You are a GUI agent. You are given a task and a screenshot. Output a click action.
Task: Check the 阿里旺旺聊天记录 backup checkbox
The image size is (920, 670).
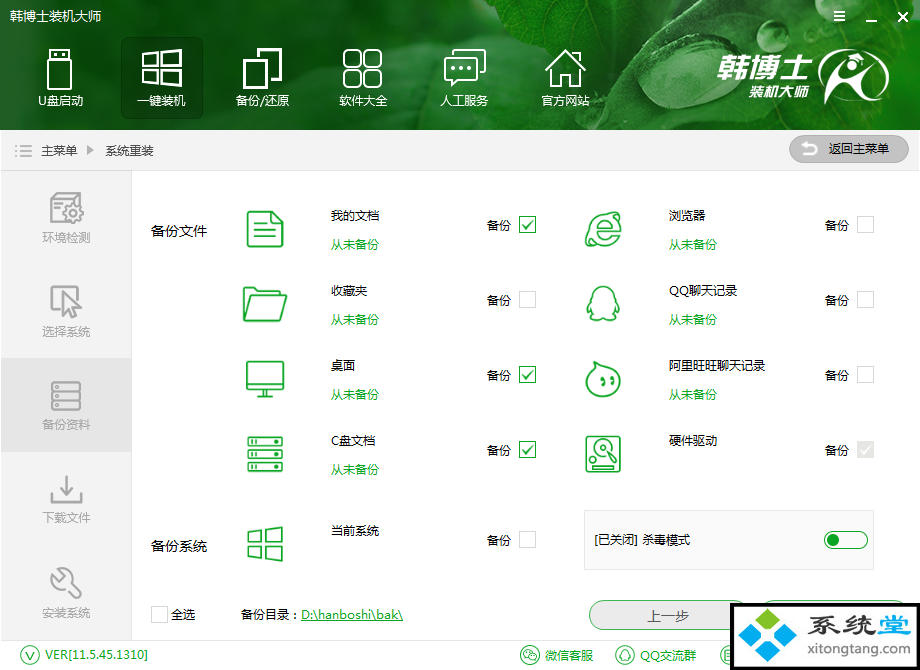865,375
